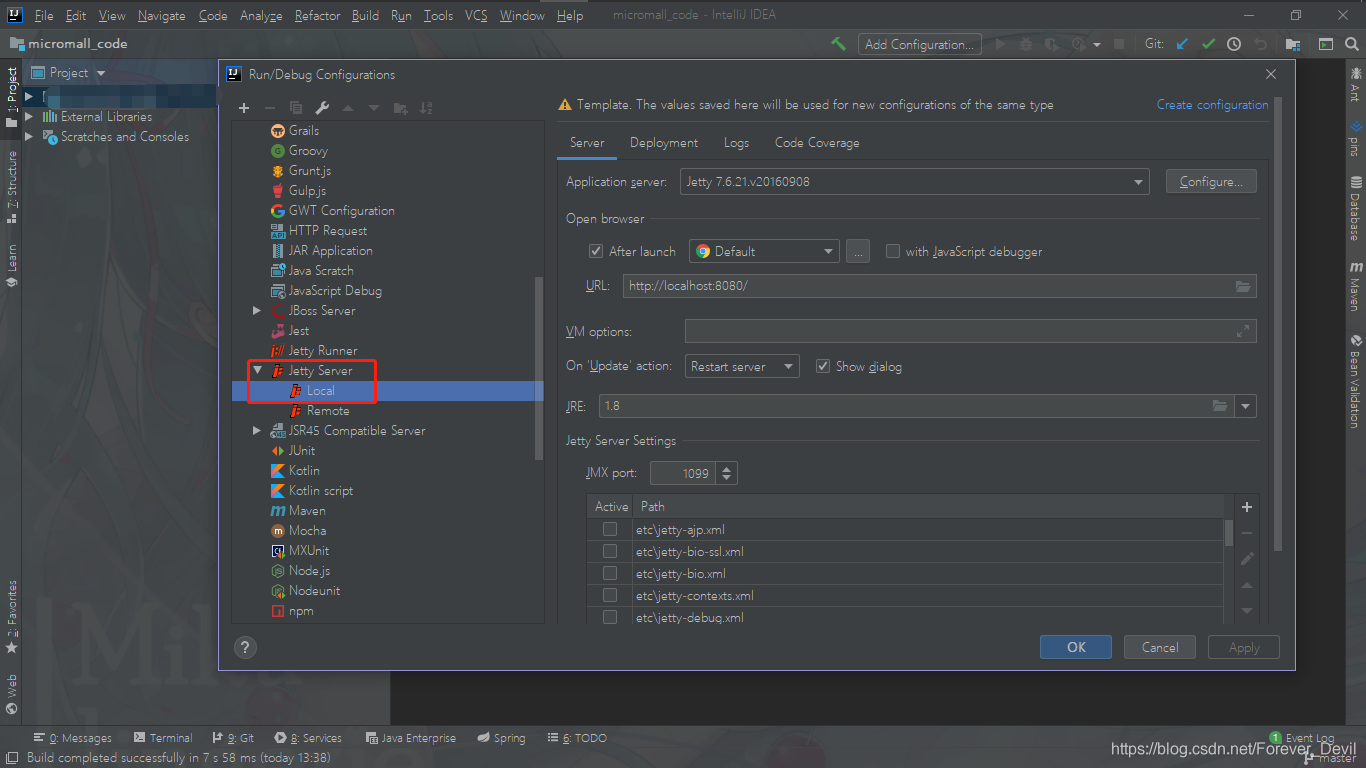The width and height of the screenshot is (1366, 768).
Task: Click the configuration tree vertical scrollbar
Action: pos(540,367)
